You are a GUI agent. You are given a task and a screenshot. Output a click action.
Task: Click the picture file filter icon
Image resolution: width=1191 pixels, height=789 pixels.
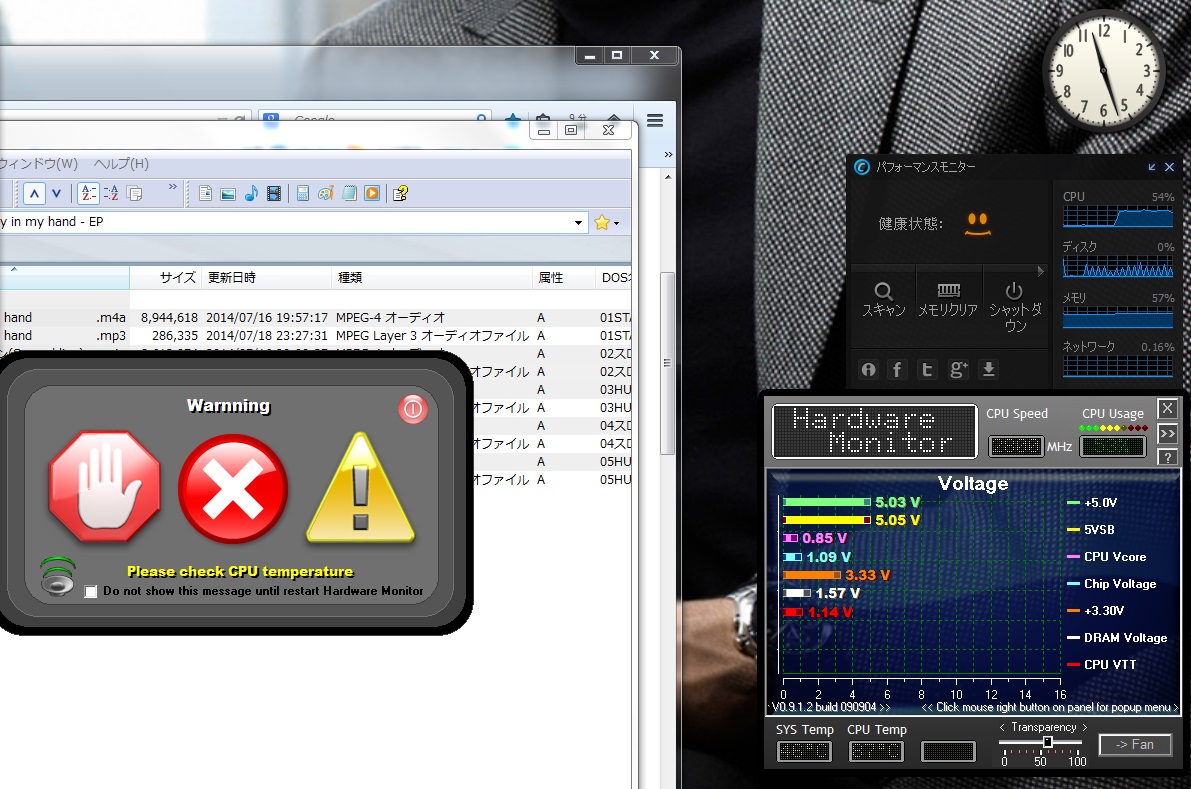228,194
